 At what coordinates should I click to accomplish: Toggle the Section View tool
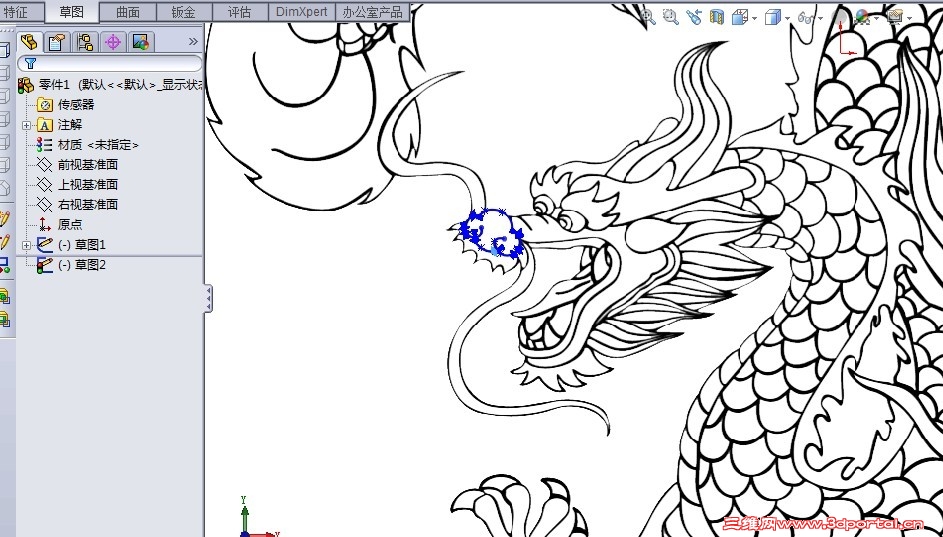(x=716, y=17)
